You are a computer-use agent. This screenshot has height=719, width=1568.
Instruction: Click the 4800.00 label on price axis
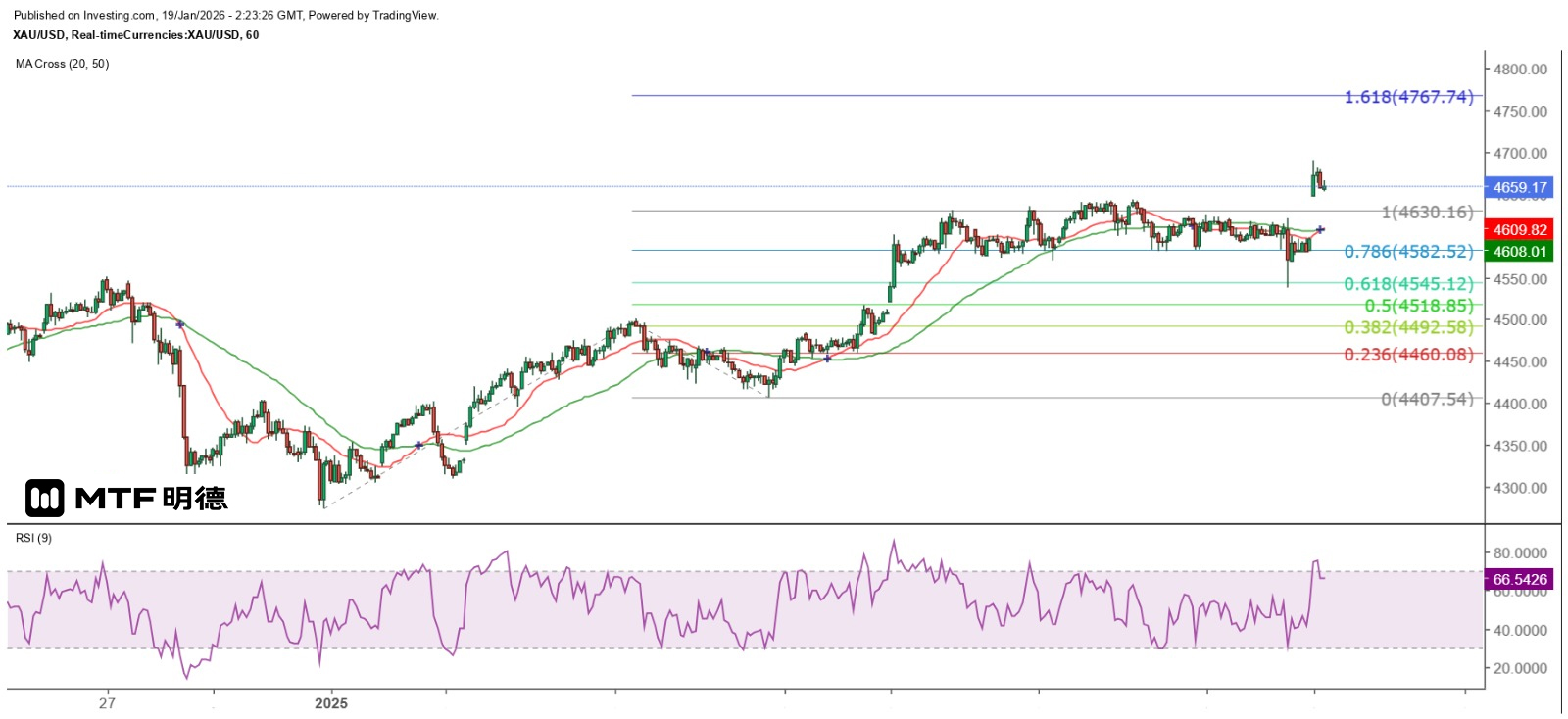pos(1520,70)
